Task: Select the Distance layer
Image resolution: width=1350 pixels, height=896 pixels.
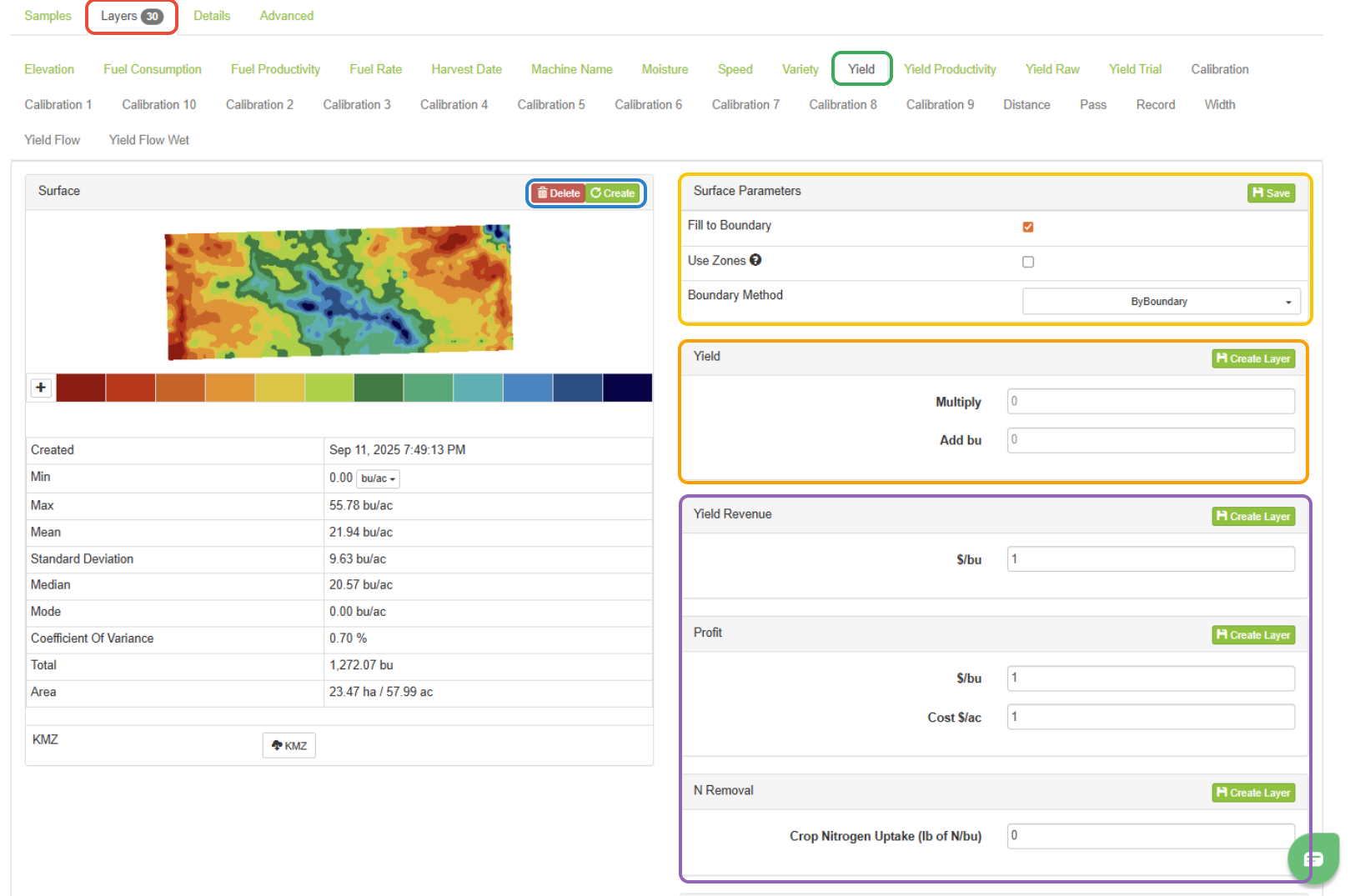Action: [1026, 104]
